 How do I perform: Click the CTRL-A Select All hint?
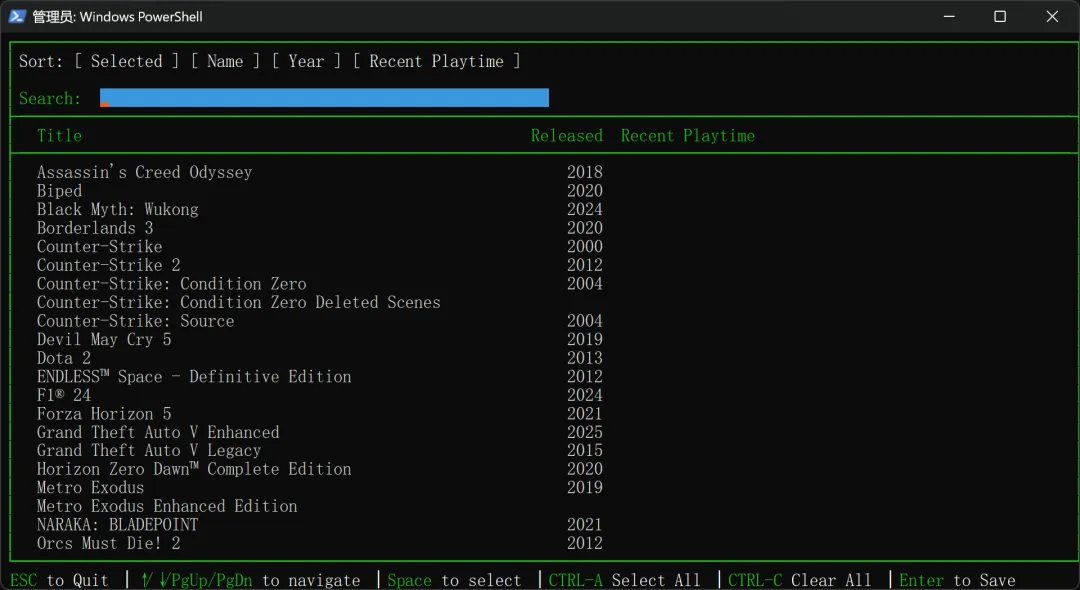coord(624,580)
